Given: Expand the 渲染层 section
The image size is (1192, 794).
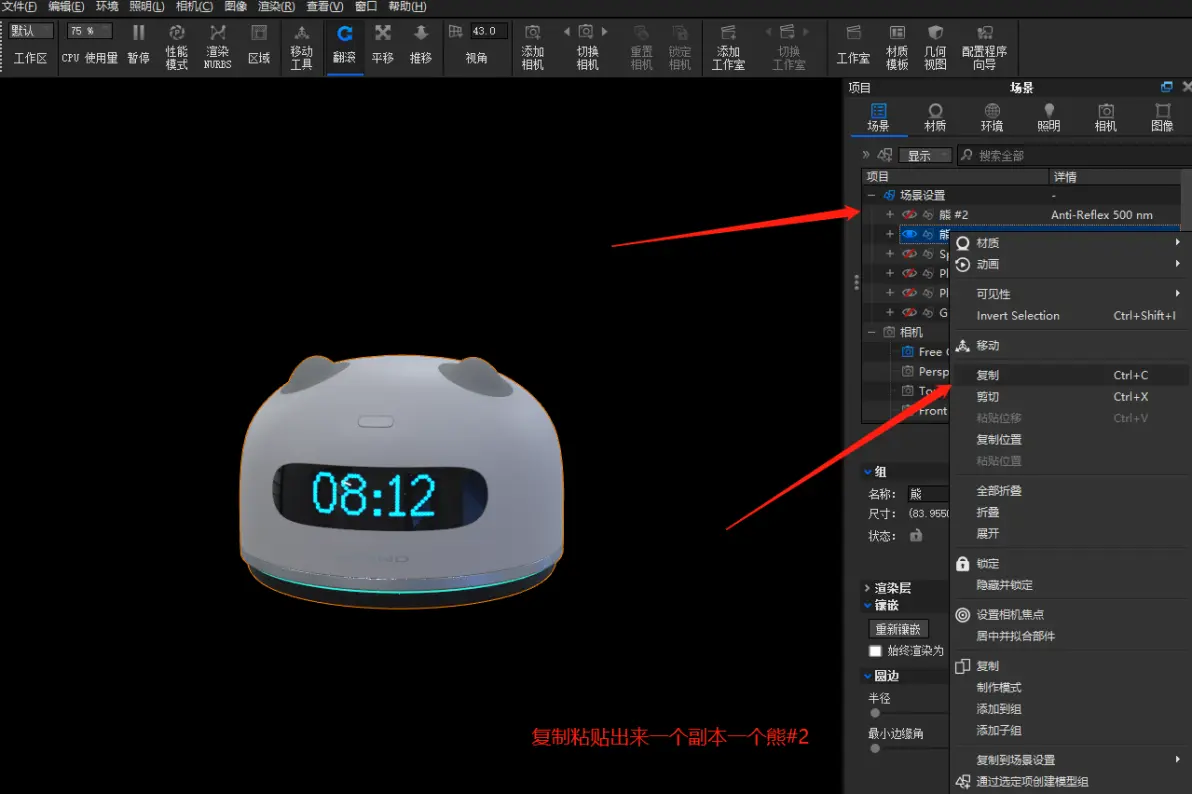Looking at the screenshot, I should coord(867,588).
